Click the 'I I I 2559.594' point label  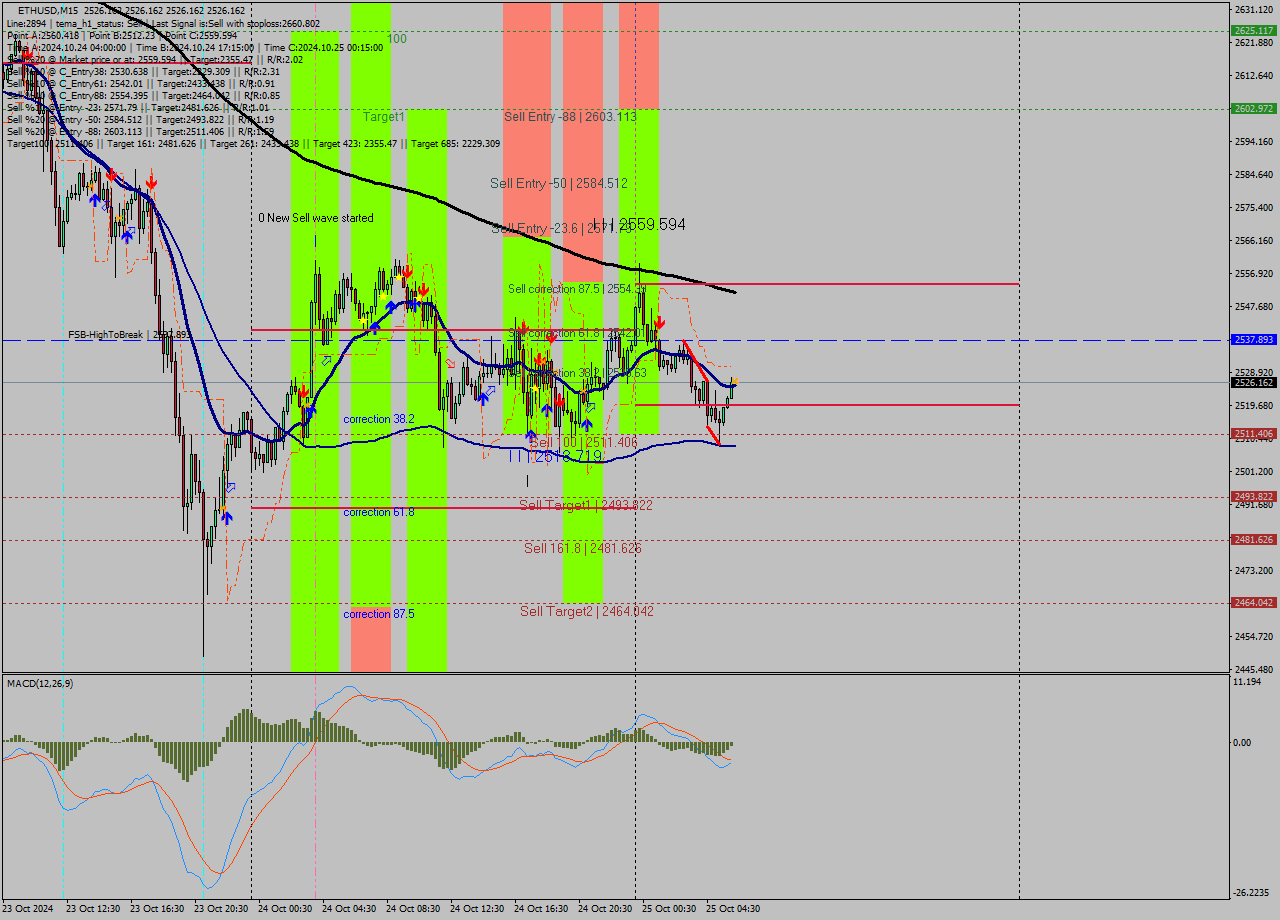point(639,225)
